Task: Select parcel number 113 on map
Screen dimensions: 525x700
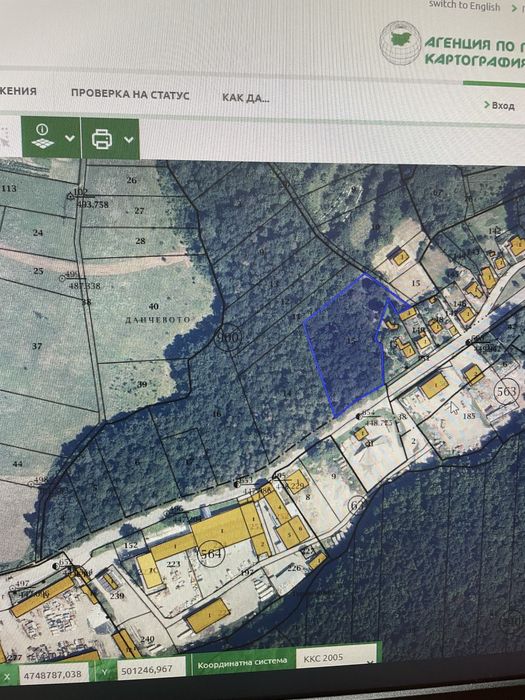Action: click(9, 188)
